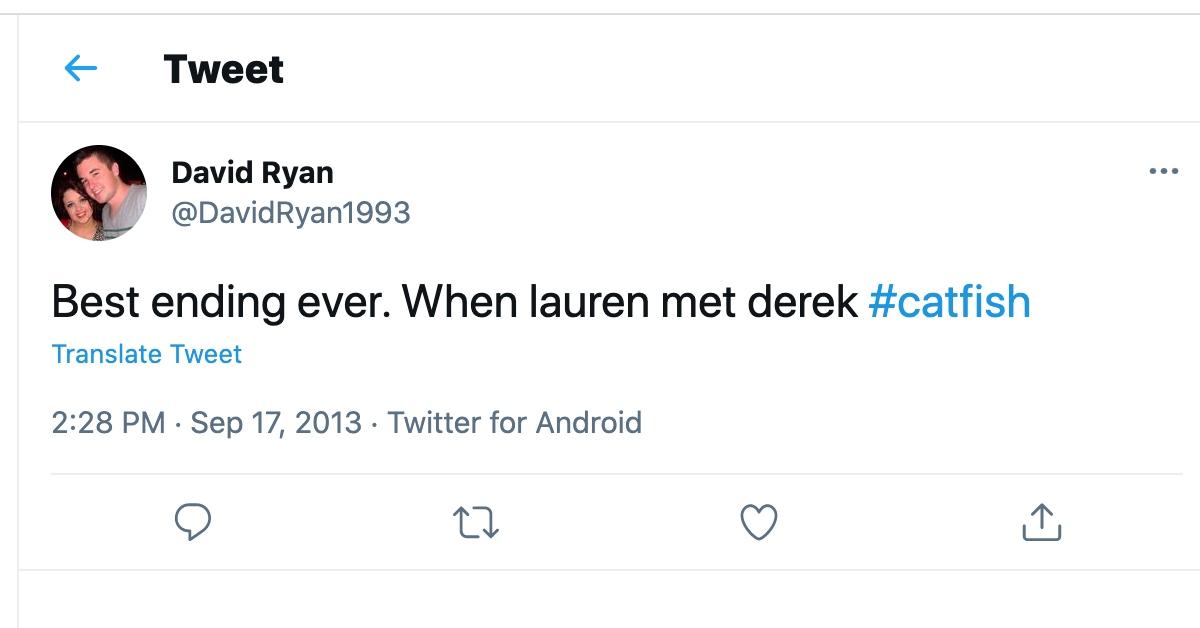Open the #catfish hashtag
This screenshot has height=628, width=1200.
pyautogui.click(x=949, y=302)
